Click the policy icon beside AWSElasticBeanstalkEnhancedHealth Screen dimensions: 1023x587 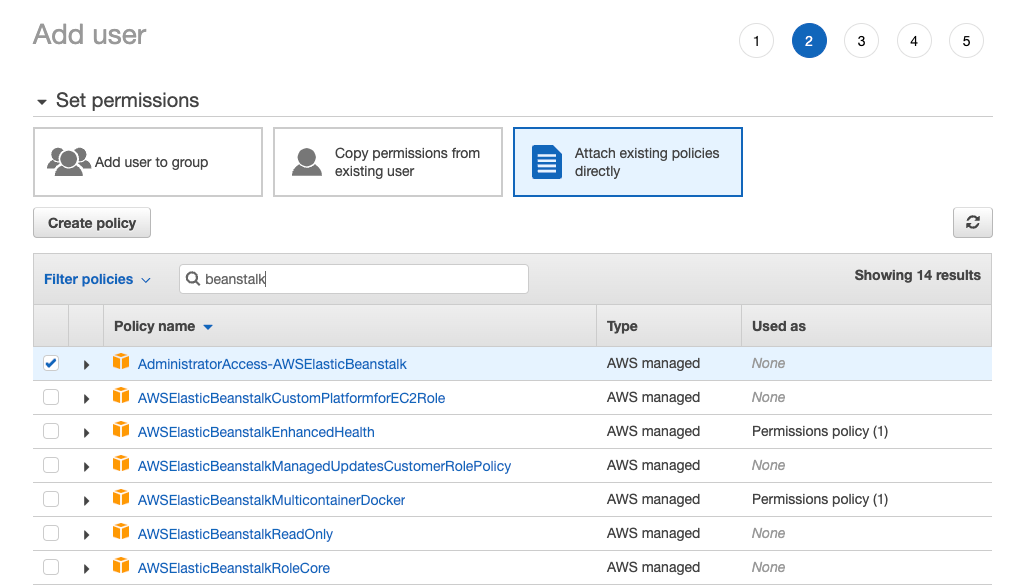[x=121, y=429]
